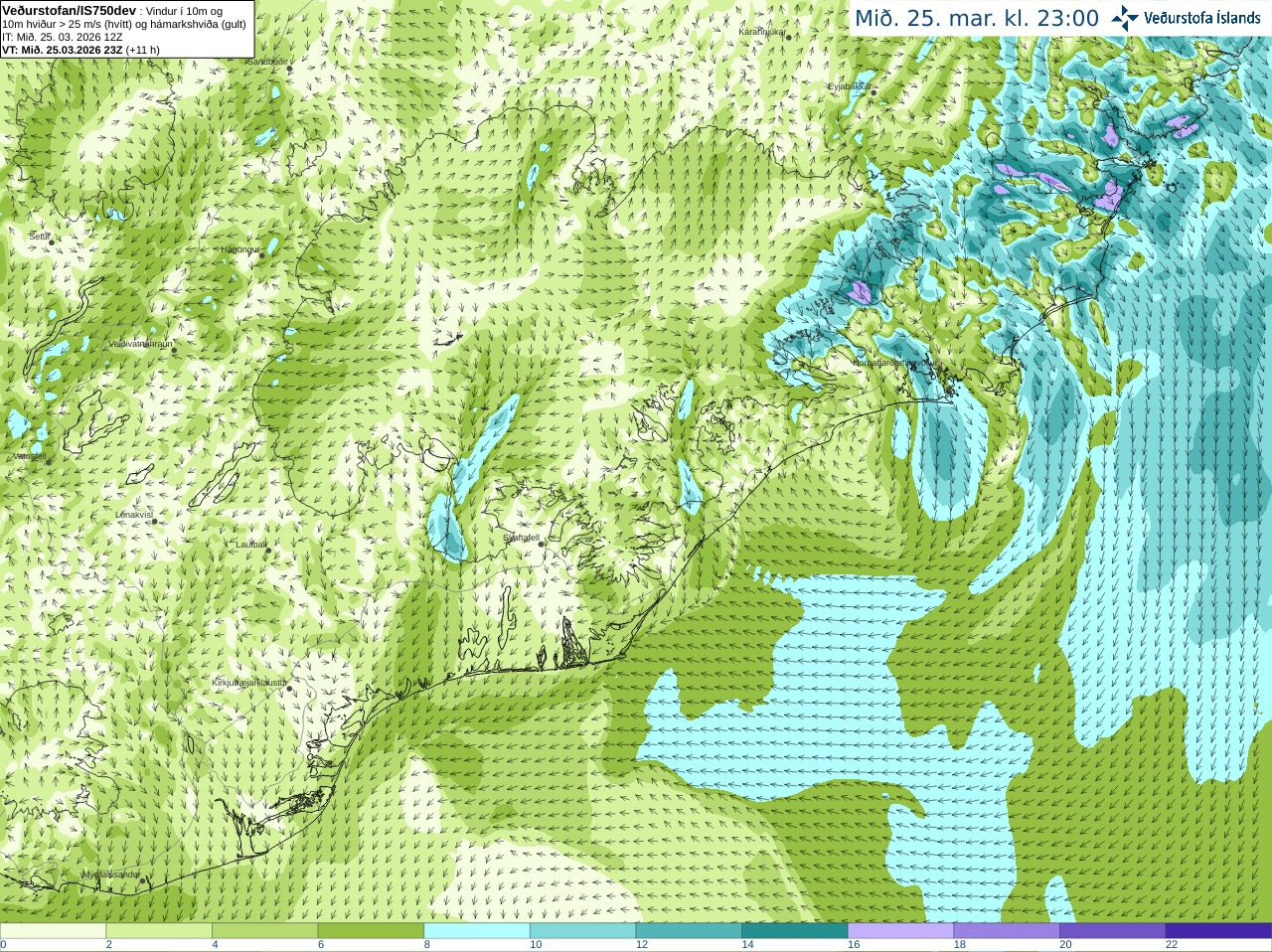
Task: Pick the Kirkjubæjarklaustur station marker
Action: coord(290,688)
